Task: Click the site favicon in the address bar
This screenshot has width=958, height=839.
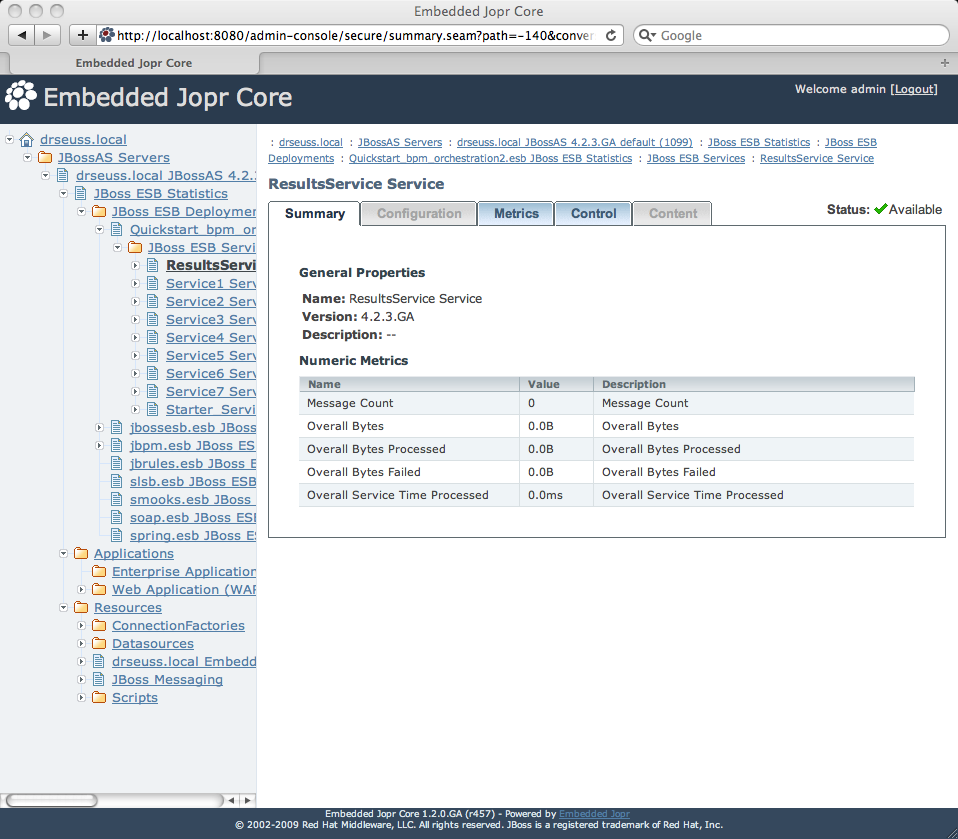Action: (107, 35)
